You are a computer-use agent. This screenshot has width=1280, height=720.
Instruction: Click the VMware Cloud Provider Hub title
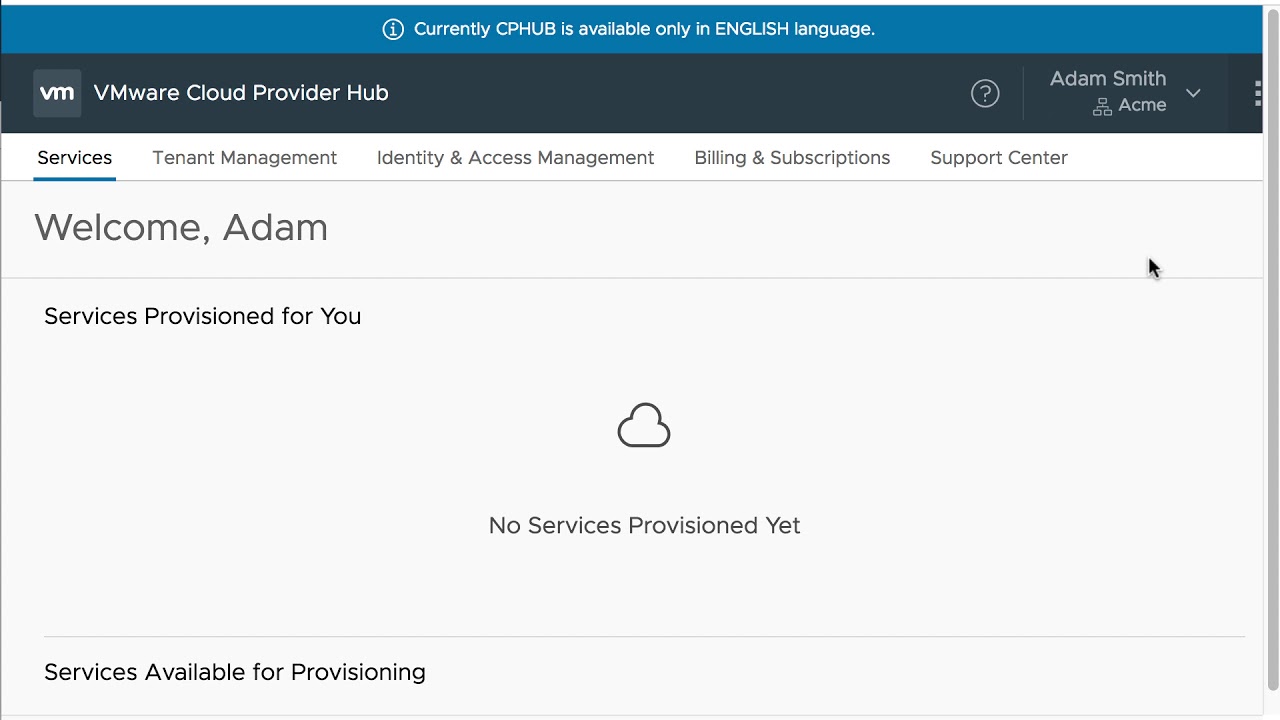240,93
